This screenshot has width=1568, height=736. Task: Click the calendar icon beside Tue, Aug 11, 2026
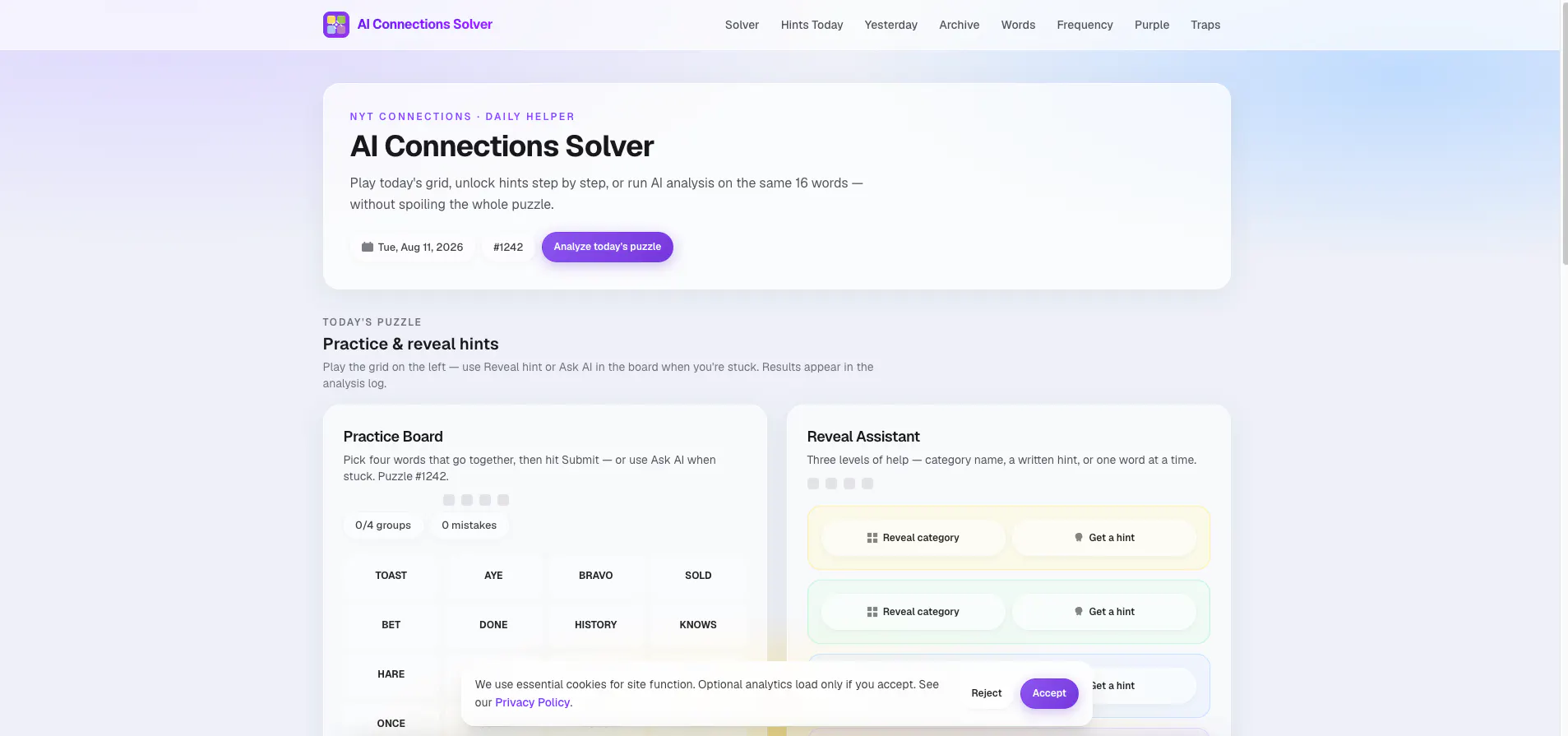point(368,247)
